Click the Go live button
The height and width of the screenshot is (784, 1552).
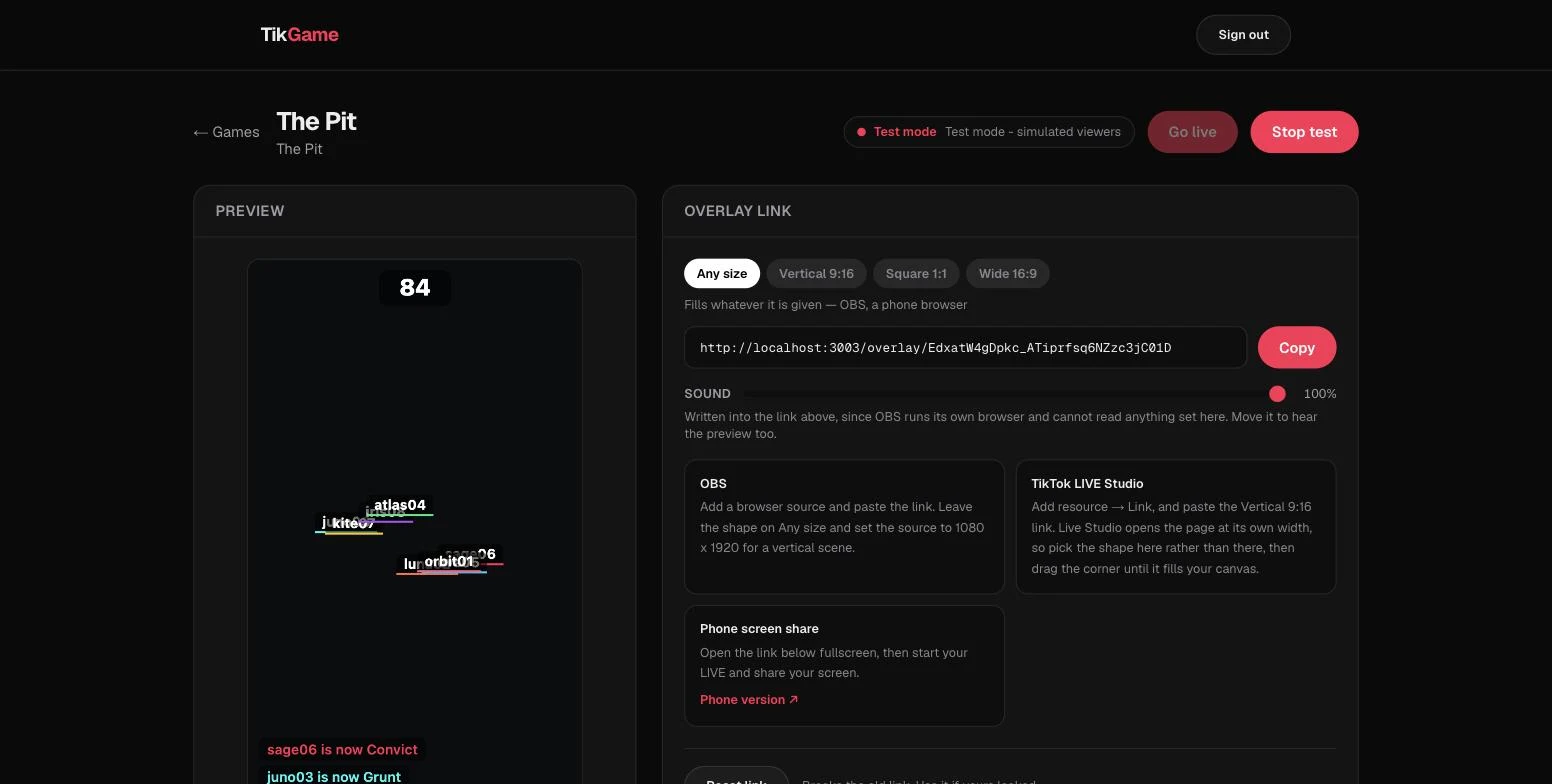coord(1192,132)
